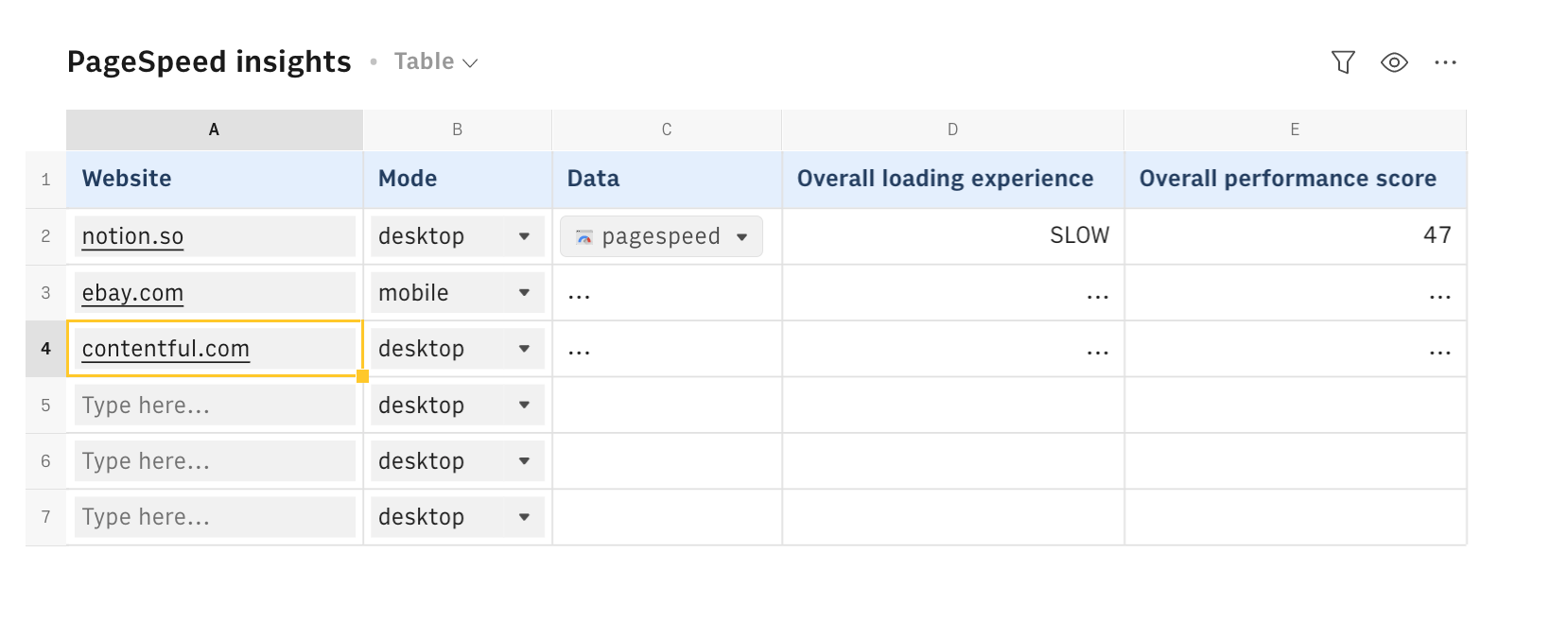Select row number 1
The width and height of the screenshot is (1568, 639).
pyautogui.click(x=45, y=180)
